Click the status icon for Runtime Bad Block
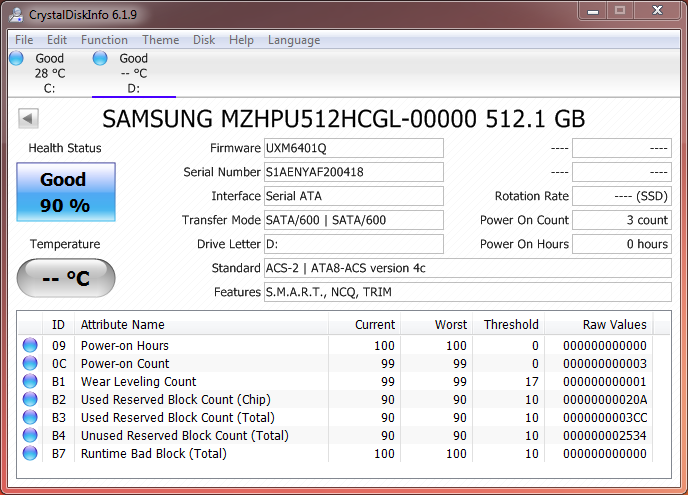This screenshot has width=688, height=495. click(30, 454)
